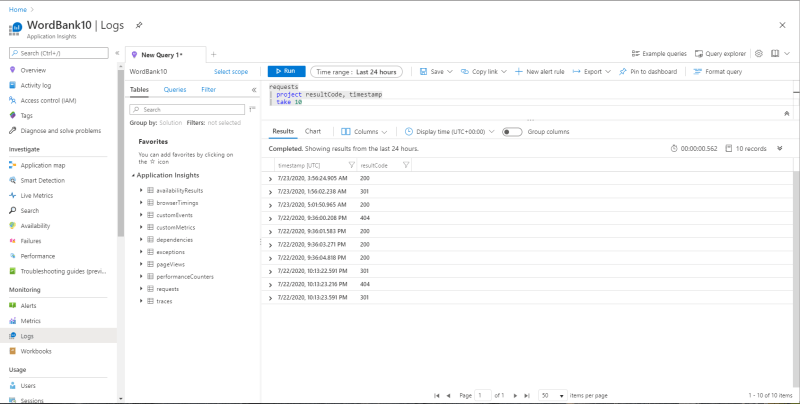This screenshot has height=404, width=800.
Task: Open Example queries
Action: tap(659, 54)
